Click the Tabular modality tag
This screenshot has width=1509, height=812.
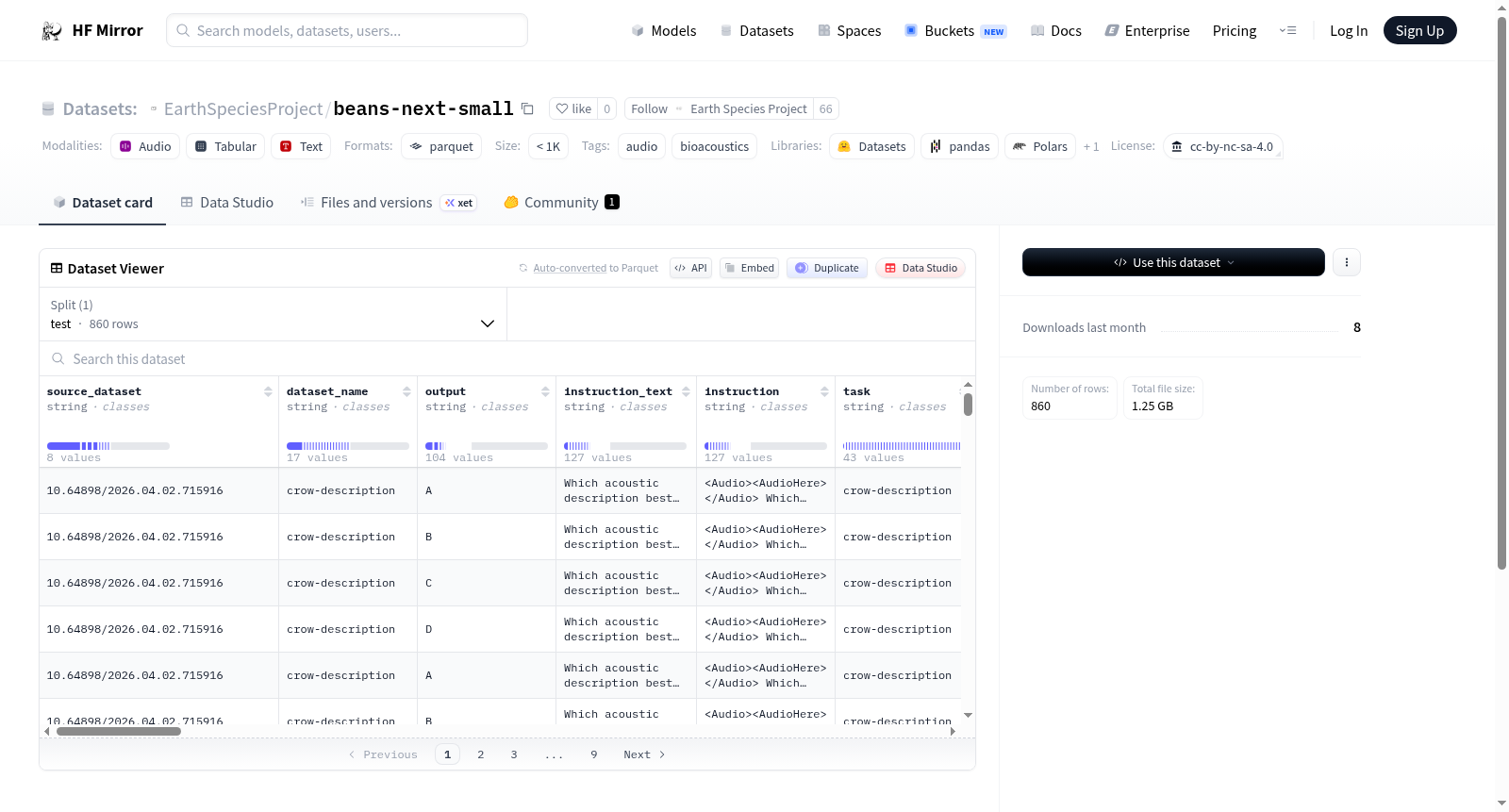click(225, 146)
